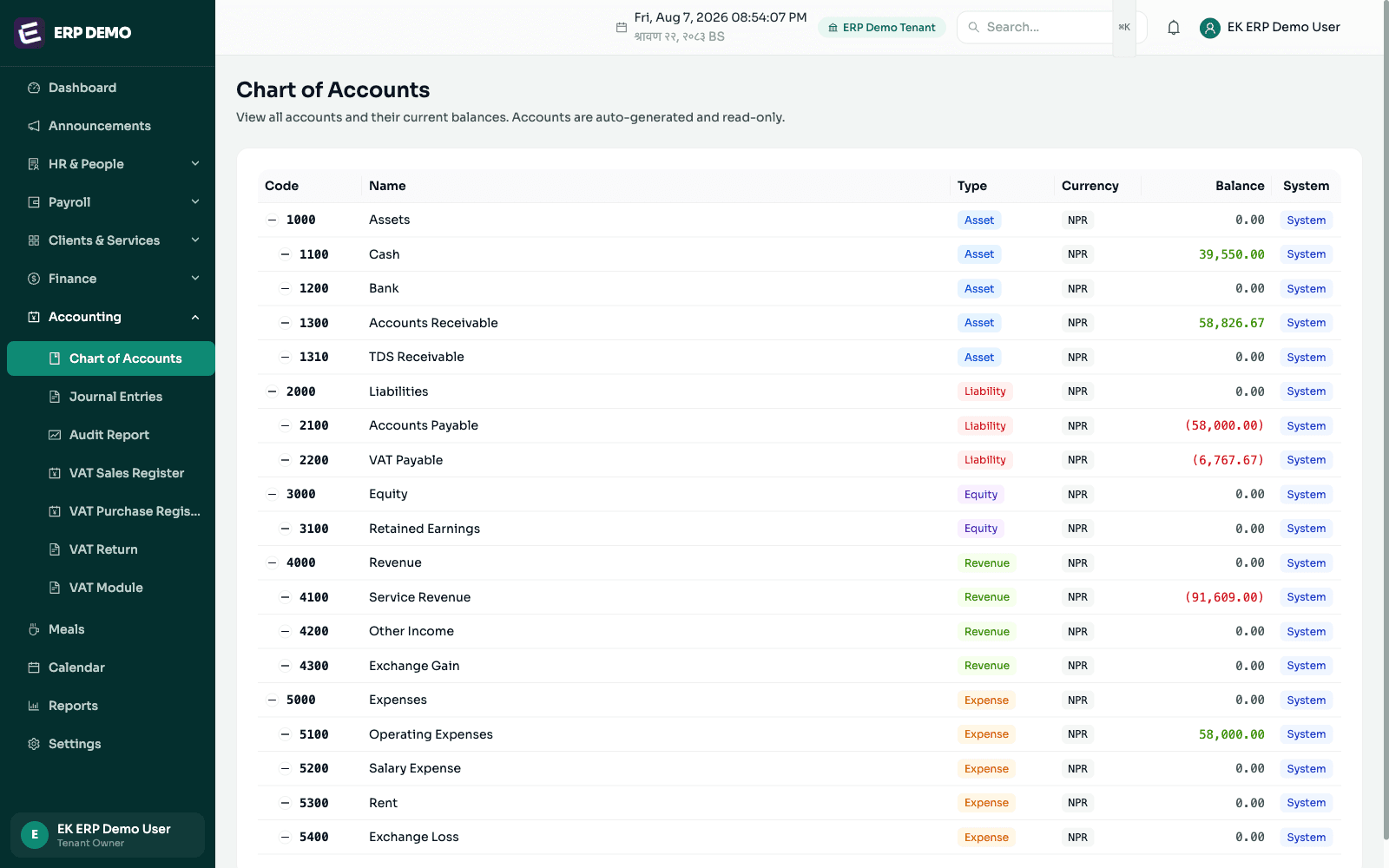This screenshot has width=1389, height=868.
Task: Click the Announcements megaphone icon
Action: pyautogui.click(x=34, y=126)
